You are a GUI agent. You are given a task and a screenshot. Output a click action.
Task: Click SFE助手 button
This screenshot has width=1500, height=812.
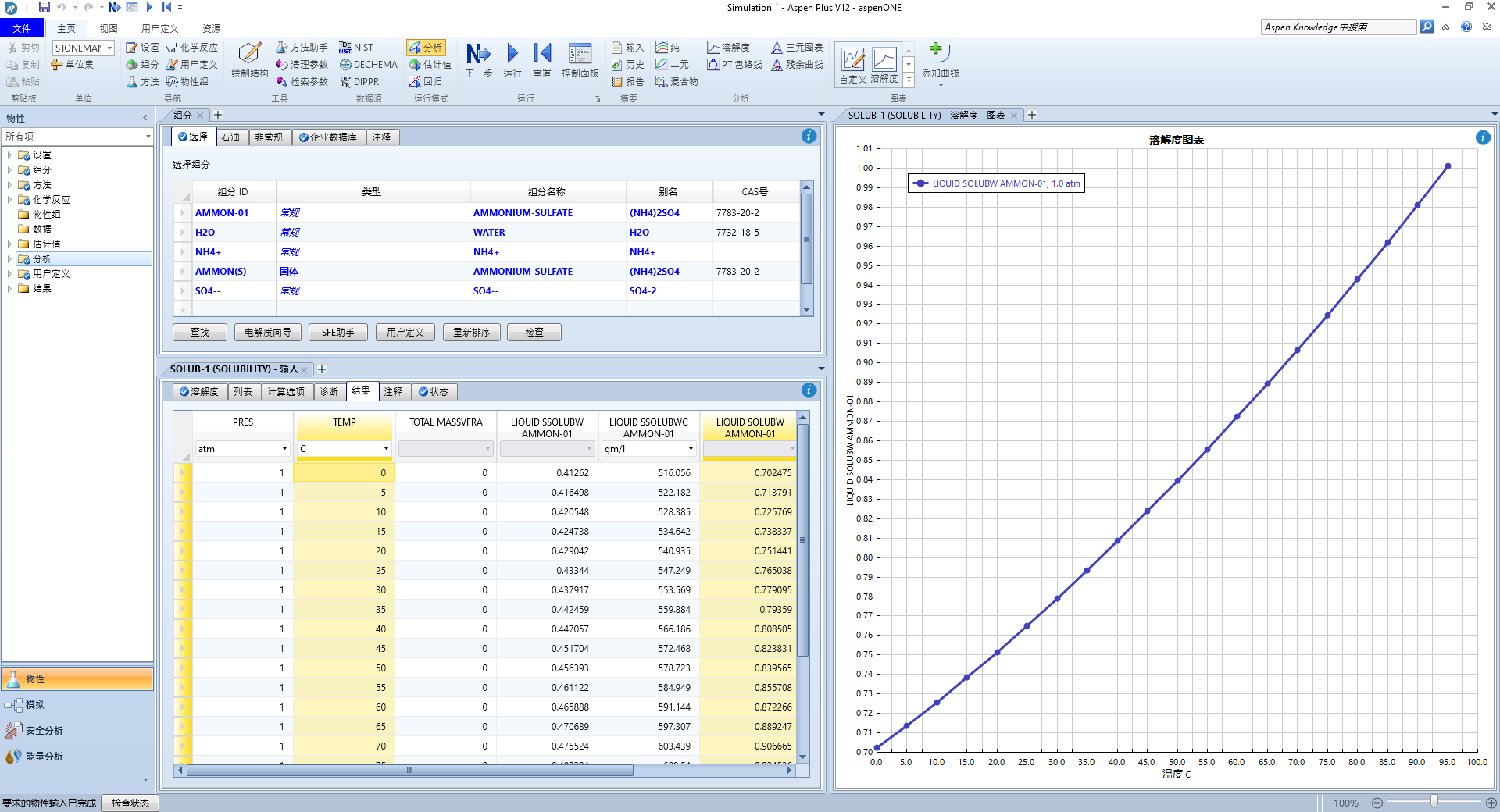pos(338,333)
